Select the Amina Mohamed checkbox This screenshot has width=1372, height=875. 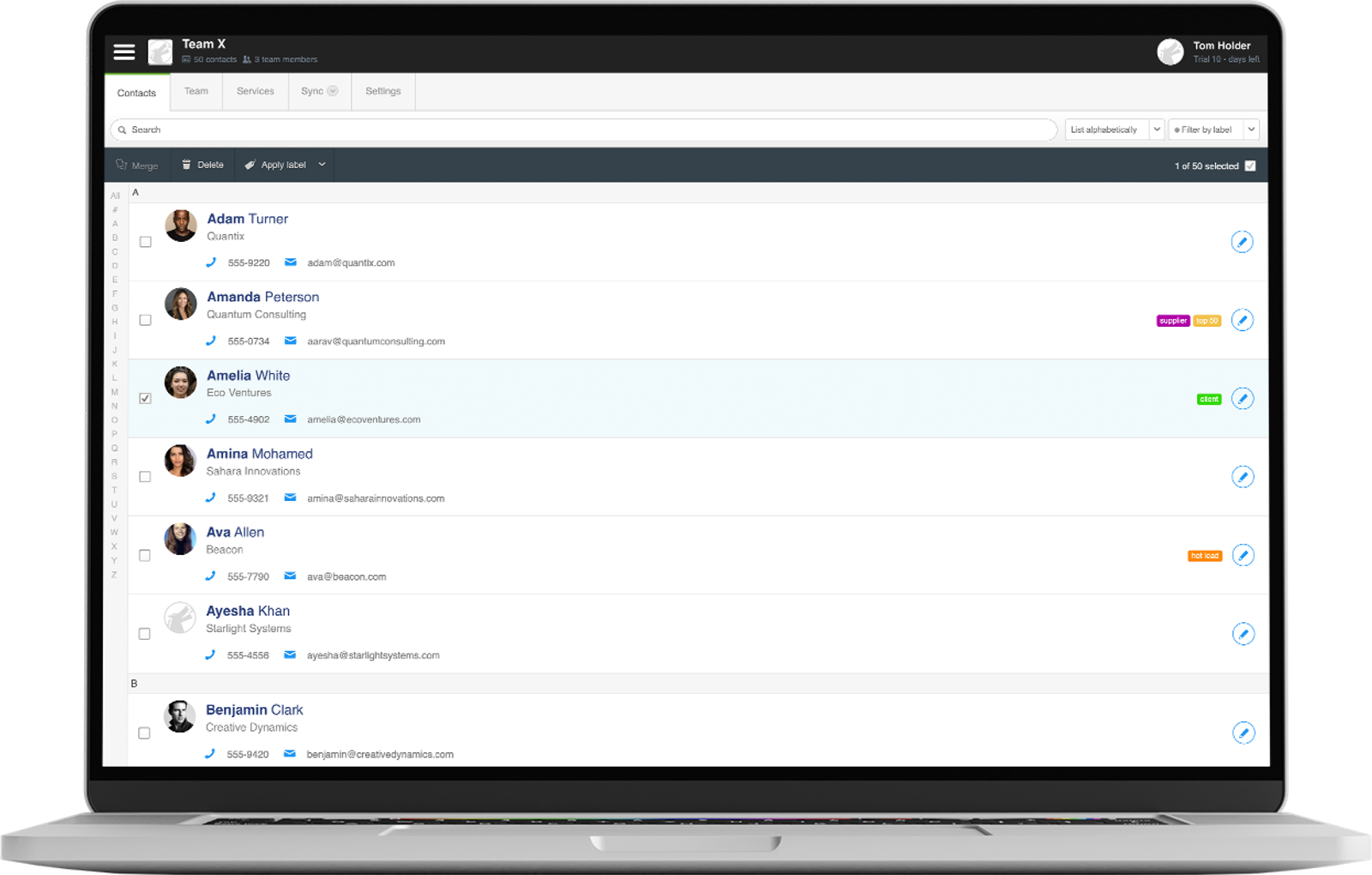[145, 477]
